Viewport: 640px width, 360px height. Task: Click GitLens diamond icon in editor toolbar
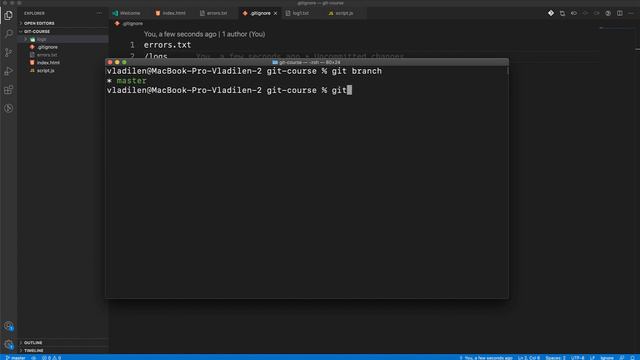(x=551, y=13)
